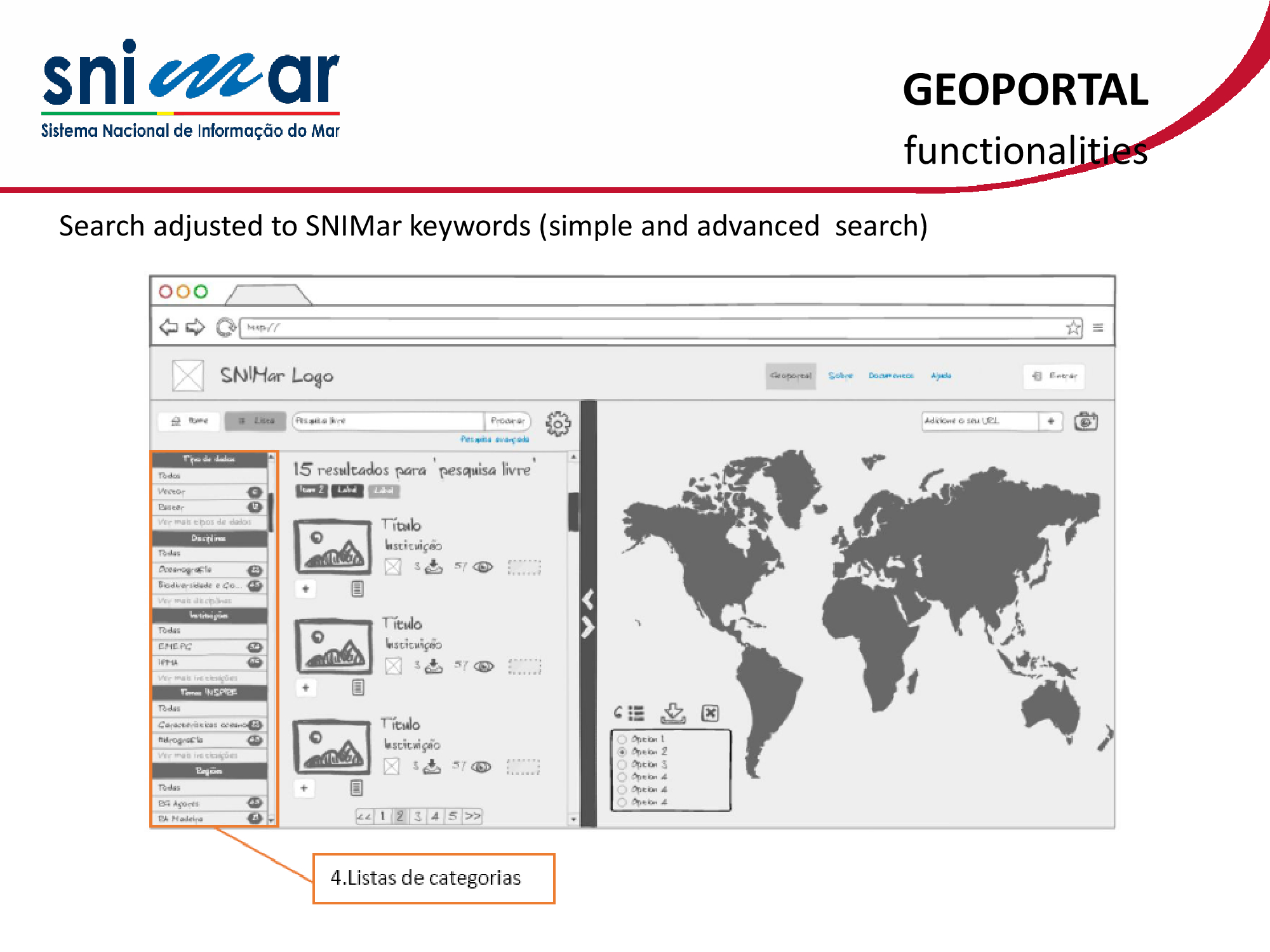Click the map snapshot camera icon
The height and width of the screenshot is (952, 1270).
tap(1086, 421)
